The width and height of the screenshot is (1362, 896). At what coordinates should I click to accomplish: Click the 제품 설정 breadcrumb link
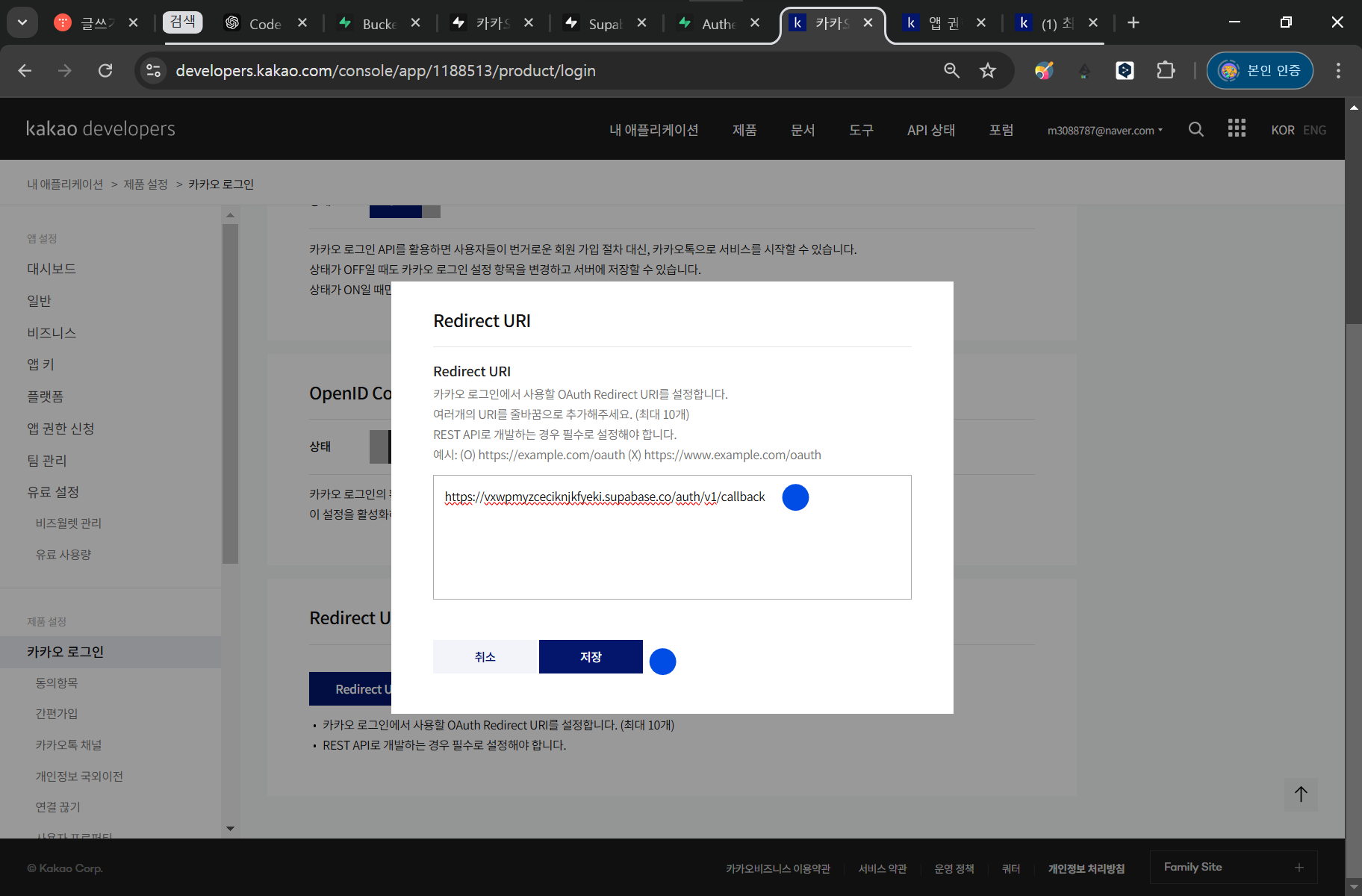146,184
